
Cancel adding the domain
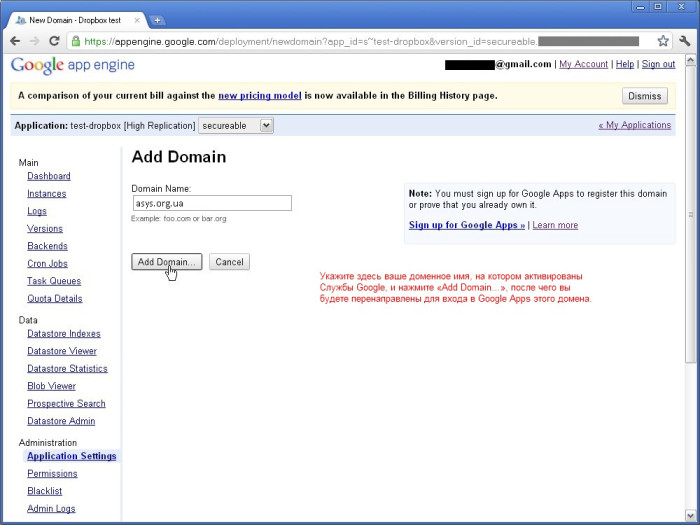229,262
